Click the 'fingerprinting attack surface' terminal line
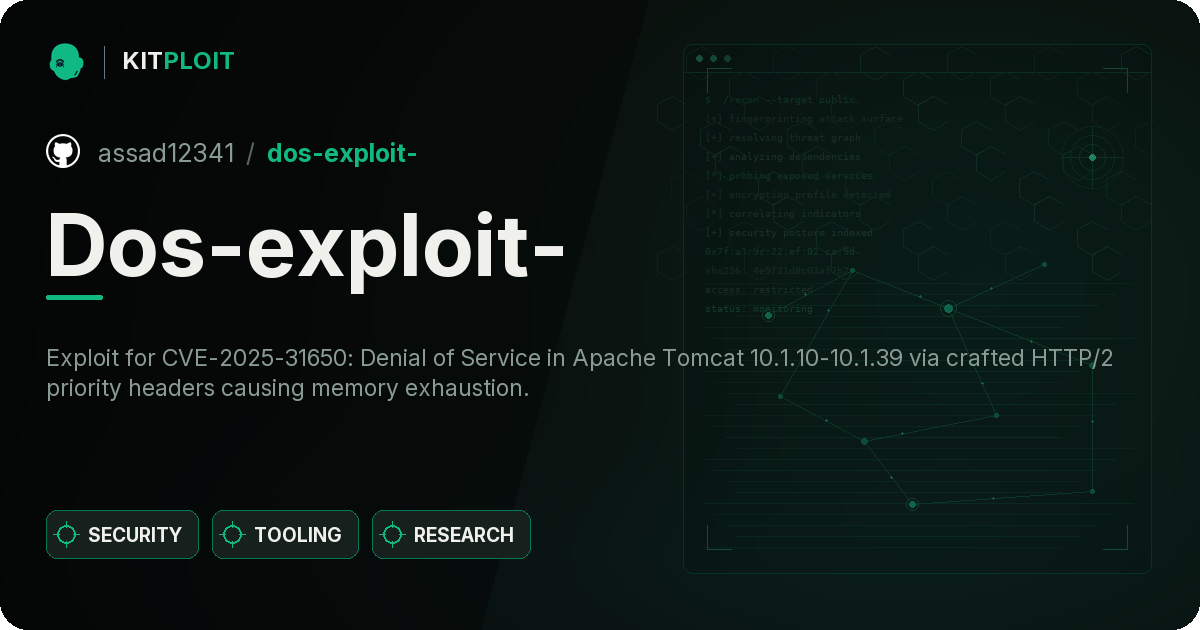1200x630 pixels. [x=803, y=119]
